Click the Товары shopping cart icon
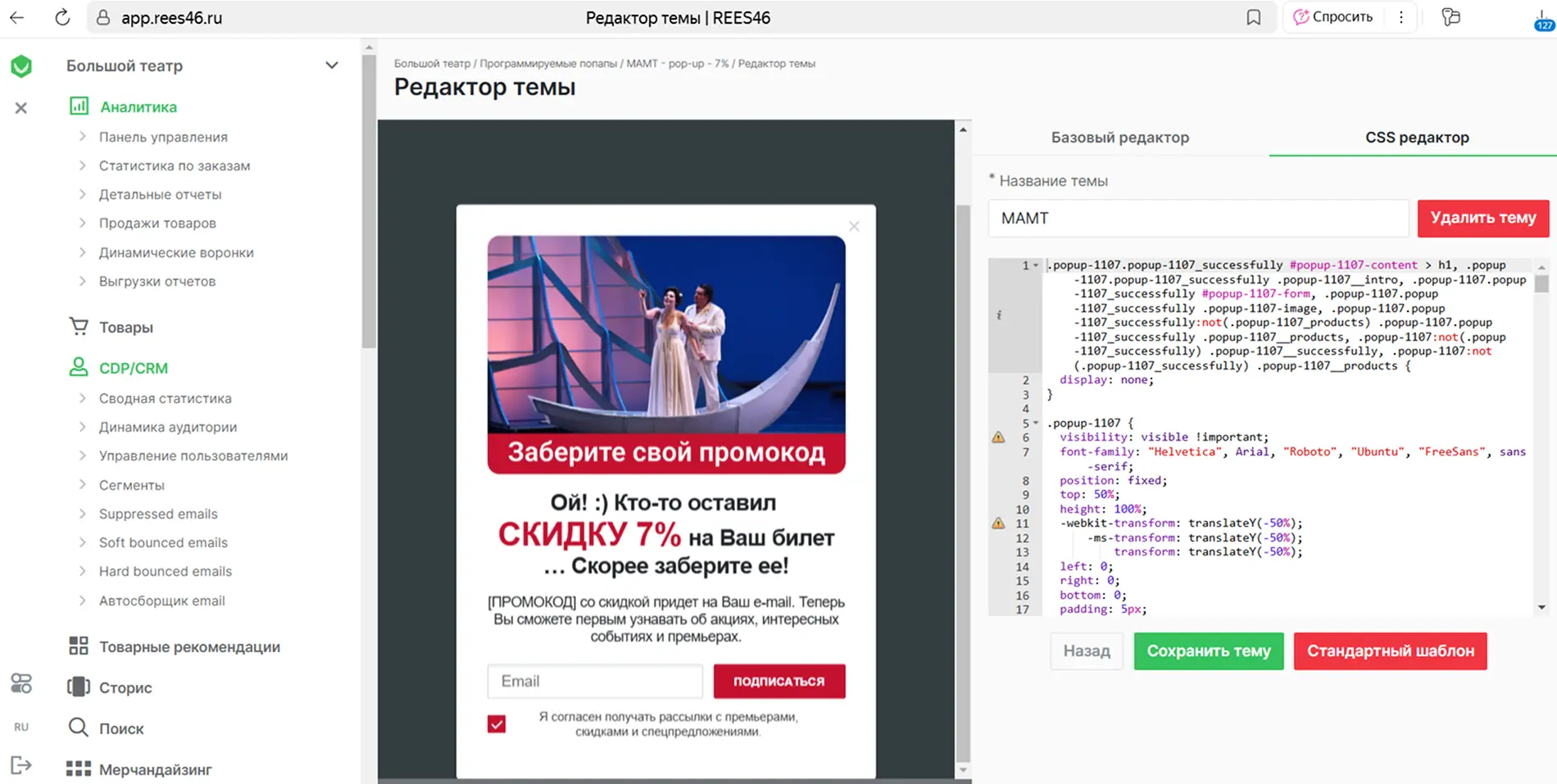 (x=79, y=326)
